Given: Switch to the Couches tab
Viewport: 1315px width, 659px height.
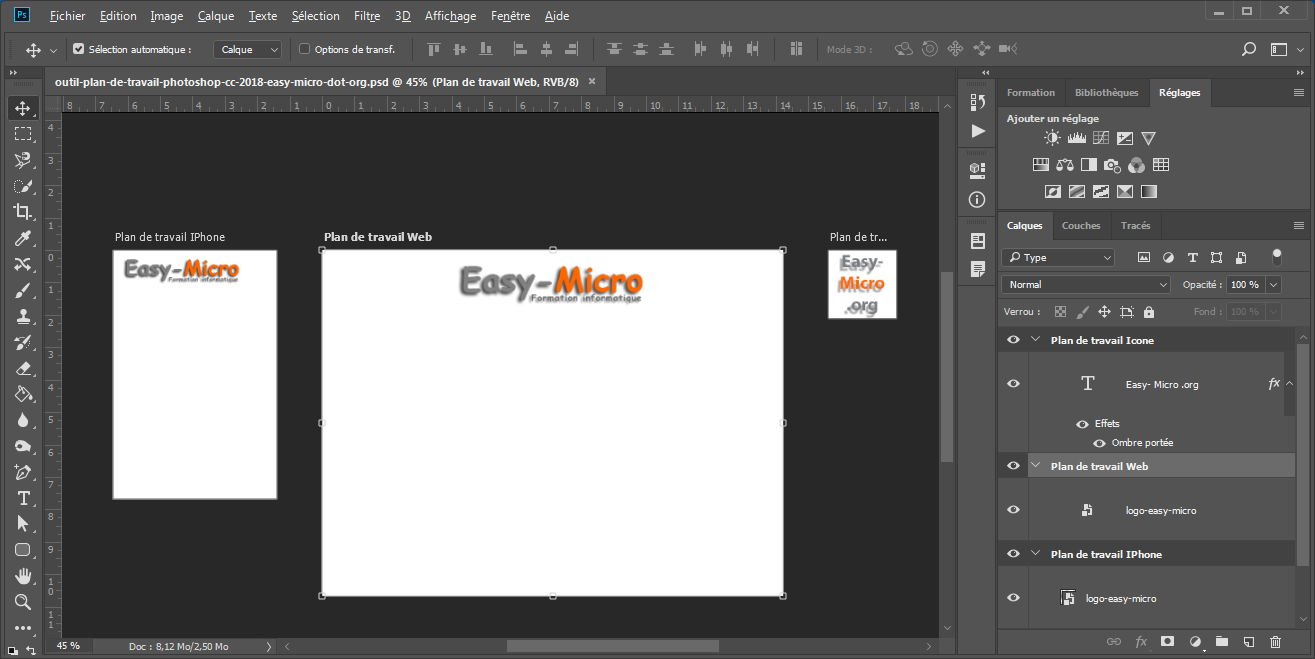Looking at the screenshot, I should (x=1081, y=226).
